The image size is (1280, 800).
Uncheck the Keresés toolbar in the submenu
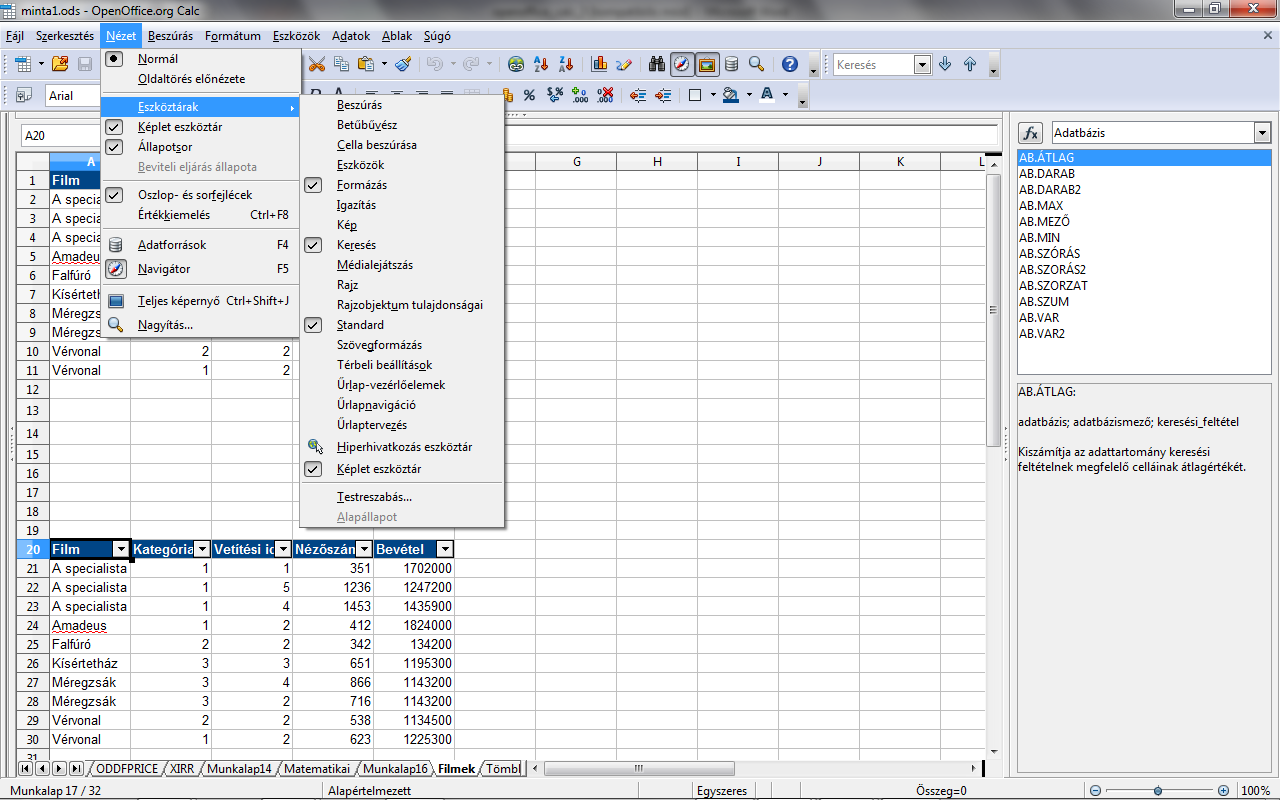tap(402, 245)
